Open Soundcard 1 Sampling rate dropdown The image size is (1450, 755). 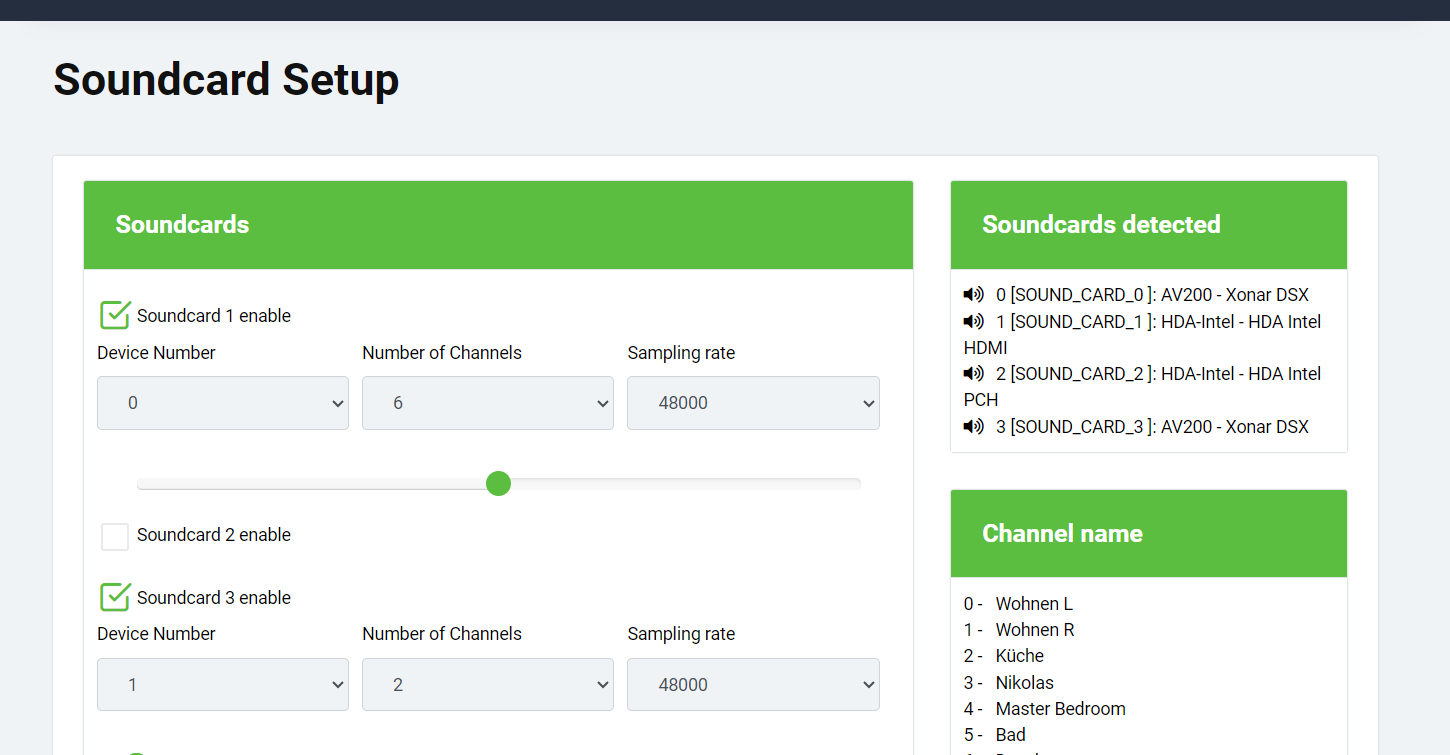pos(753,403)
